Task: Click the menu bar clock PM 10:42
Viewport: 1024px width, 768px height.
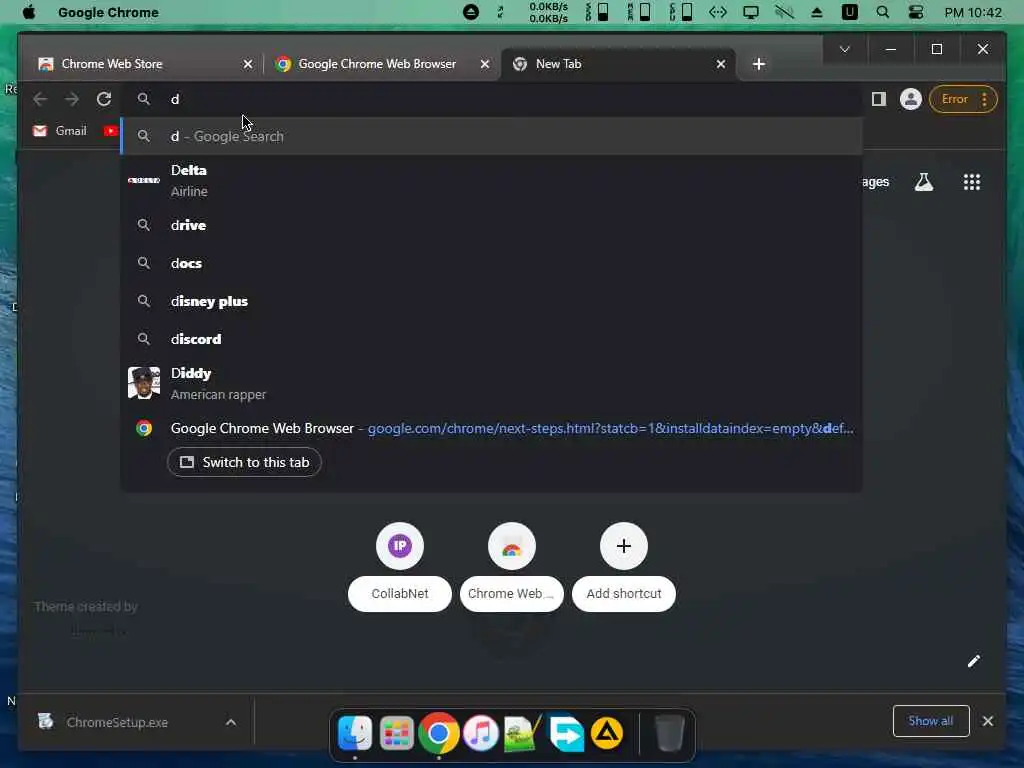Action: tap(973, 12)
